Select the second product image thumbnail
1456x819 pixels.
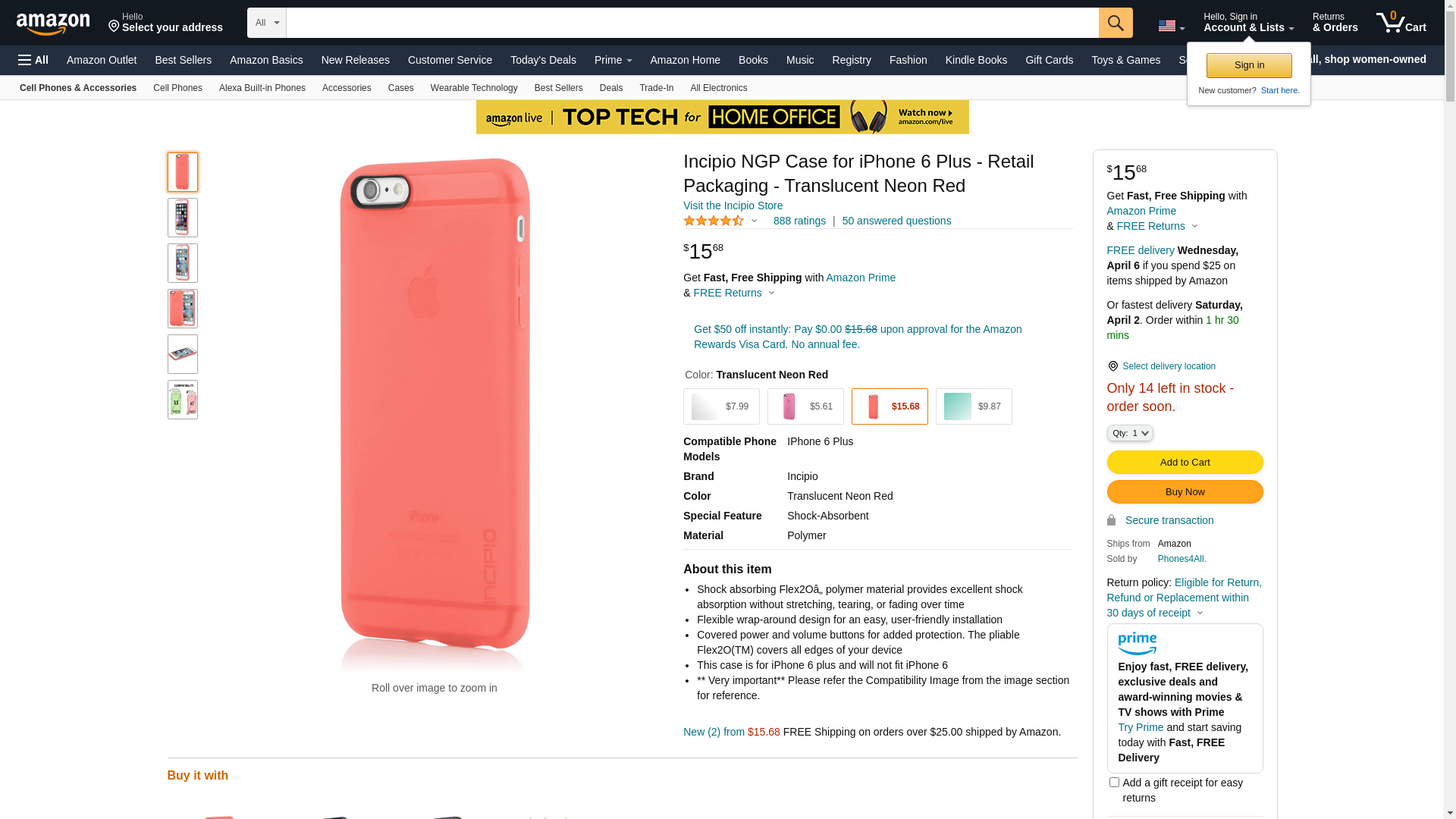[183, 218]
